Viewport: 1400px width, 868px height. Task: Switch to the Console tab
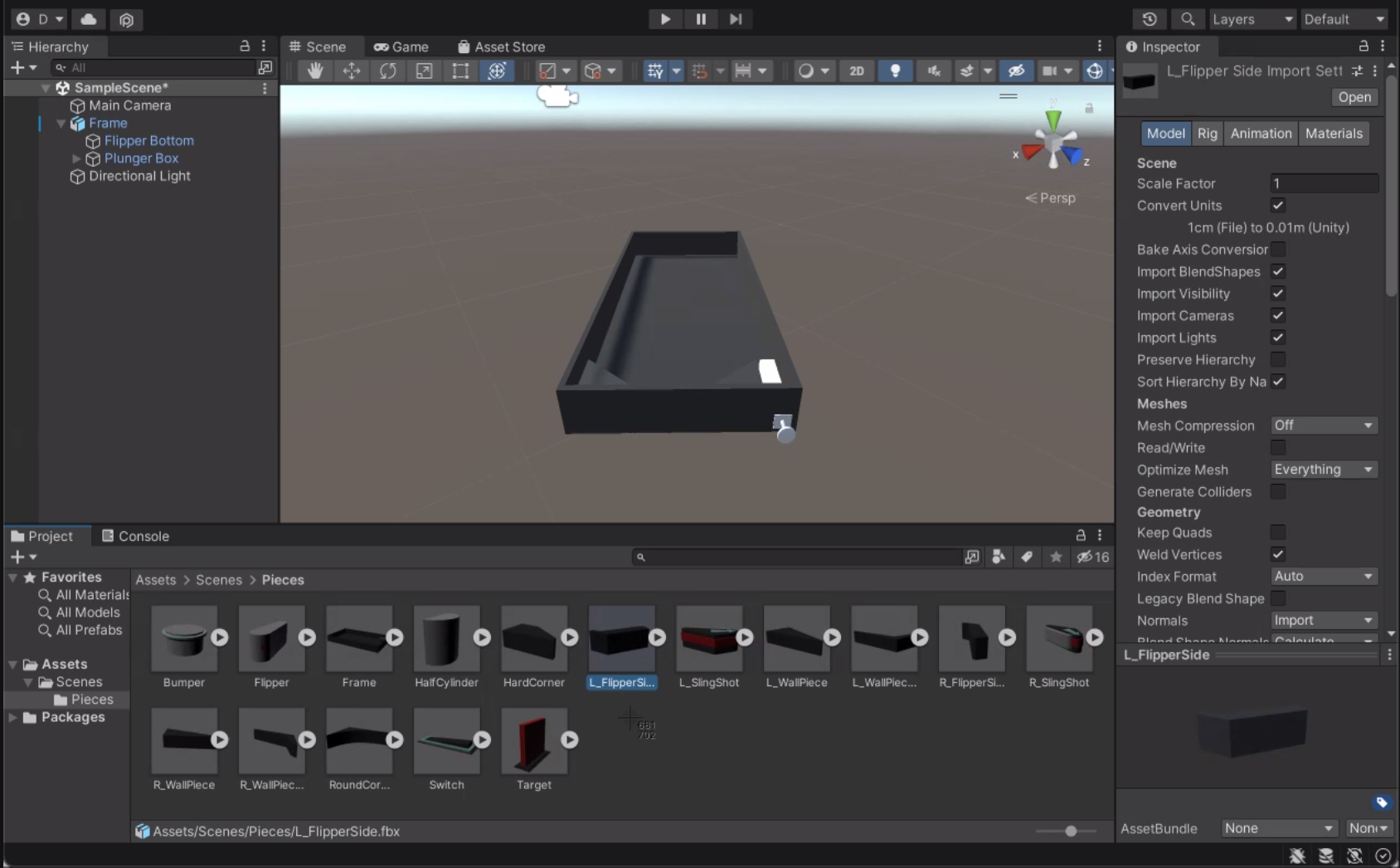click(x=135, y=536)
